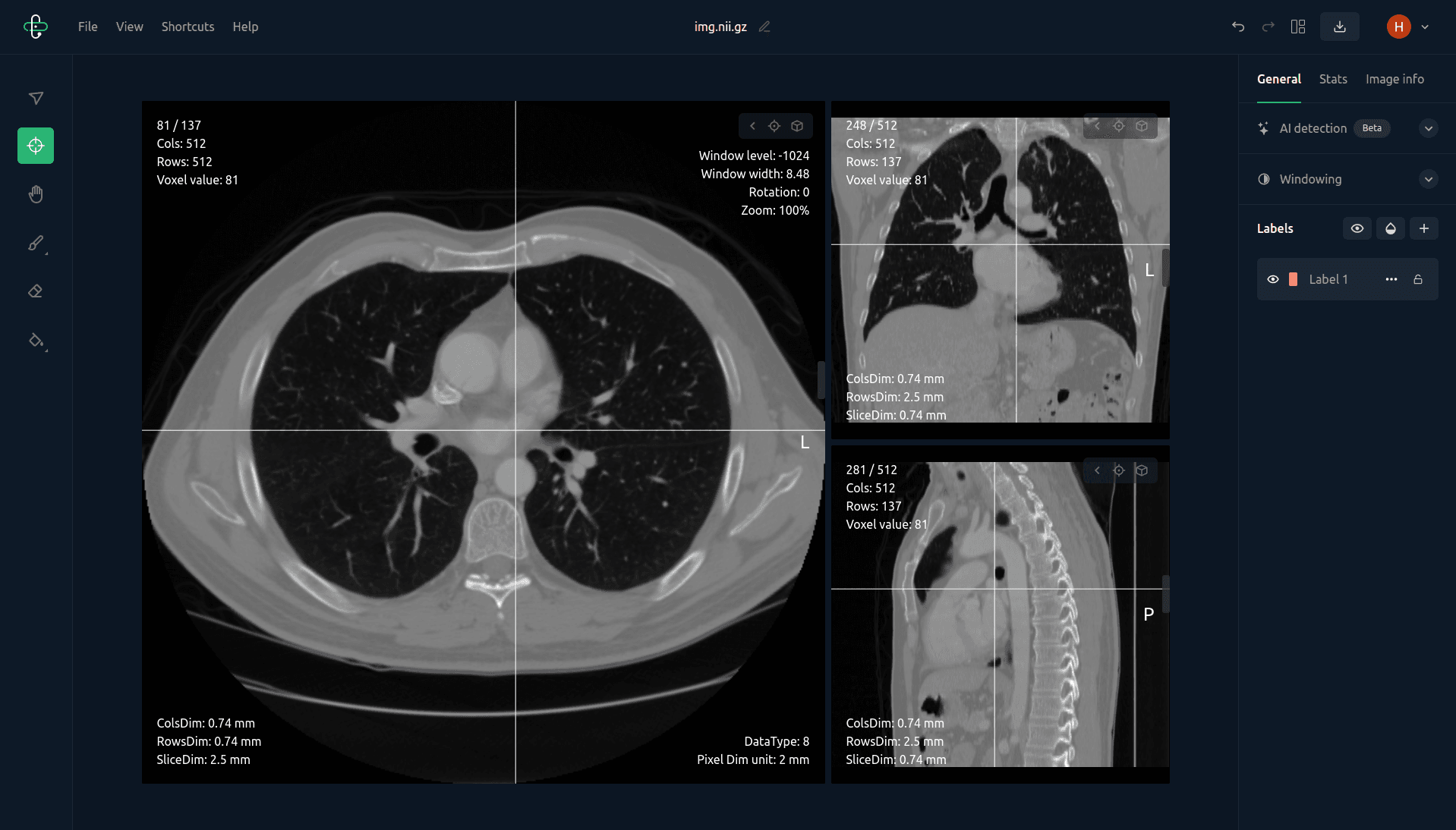This screenshot has height=830, width=1456.
Task: Click the undo arrow icon
Action: tap(1238, 27)
